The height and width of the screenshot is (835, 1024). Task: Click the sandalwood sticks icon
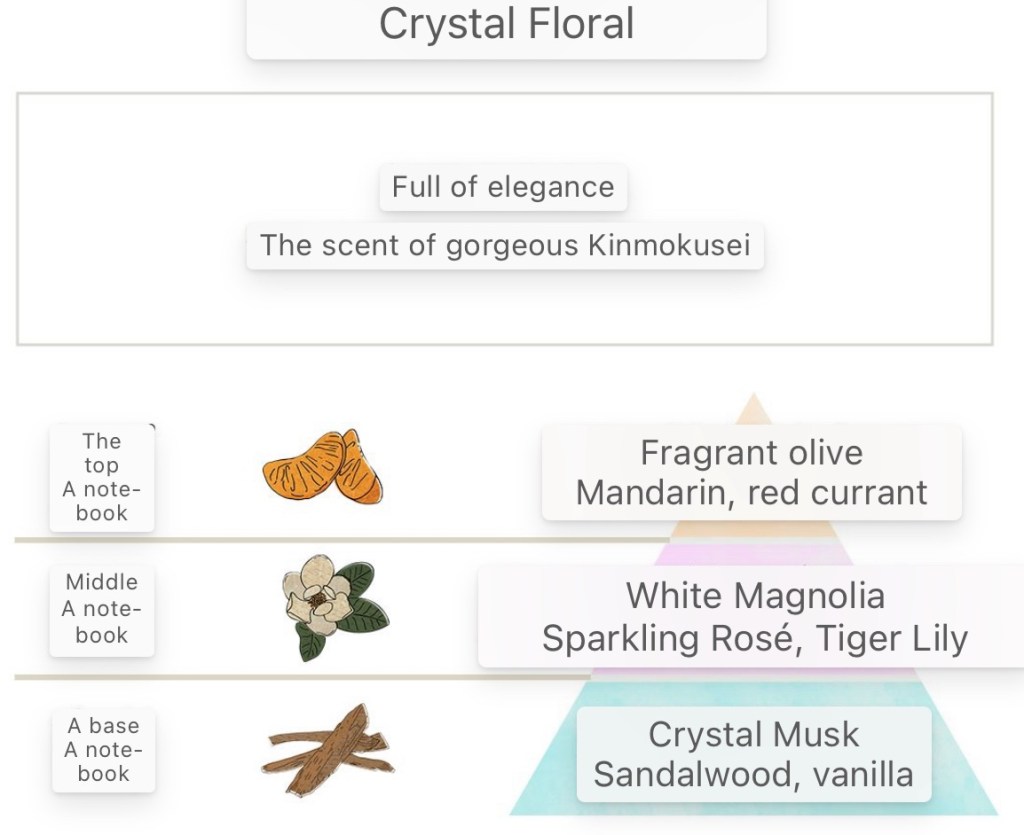[x=328, y=752]
